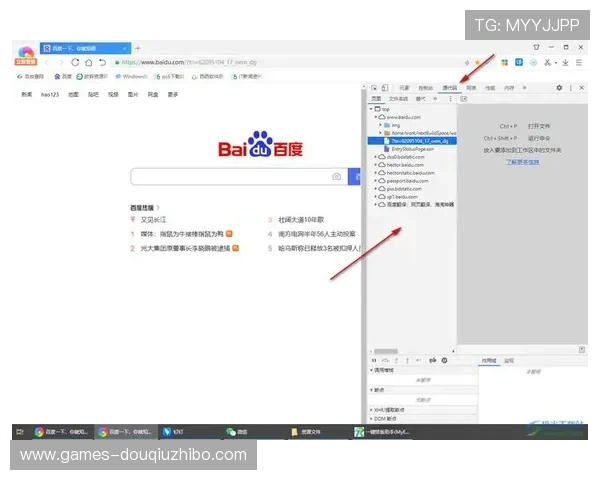This screenshot has height=480, width=600.
Task: Open the hao123 link on Baidu nav
Action: pyautogui.click(x=50, y=95)
